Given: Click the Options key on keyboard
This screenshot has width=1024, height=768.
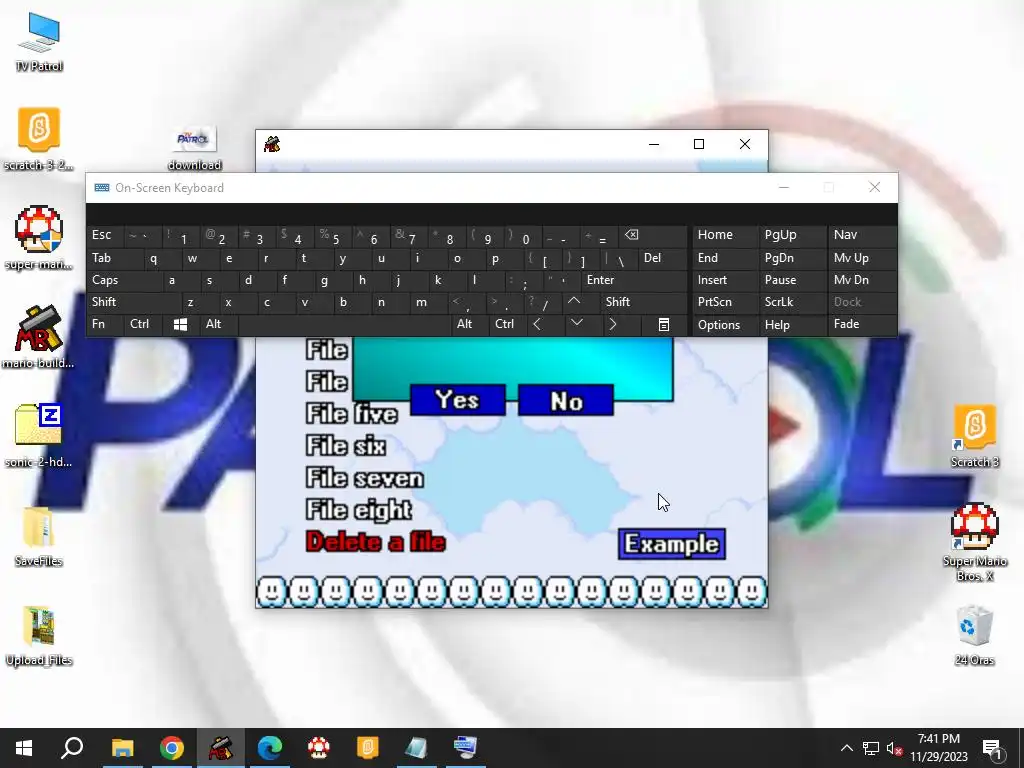Looking at the screenshot, I should click(724, 325).
